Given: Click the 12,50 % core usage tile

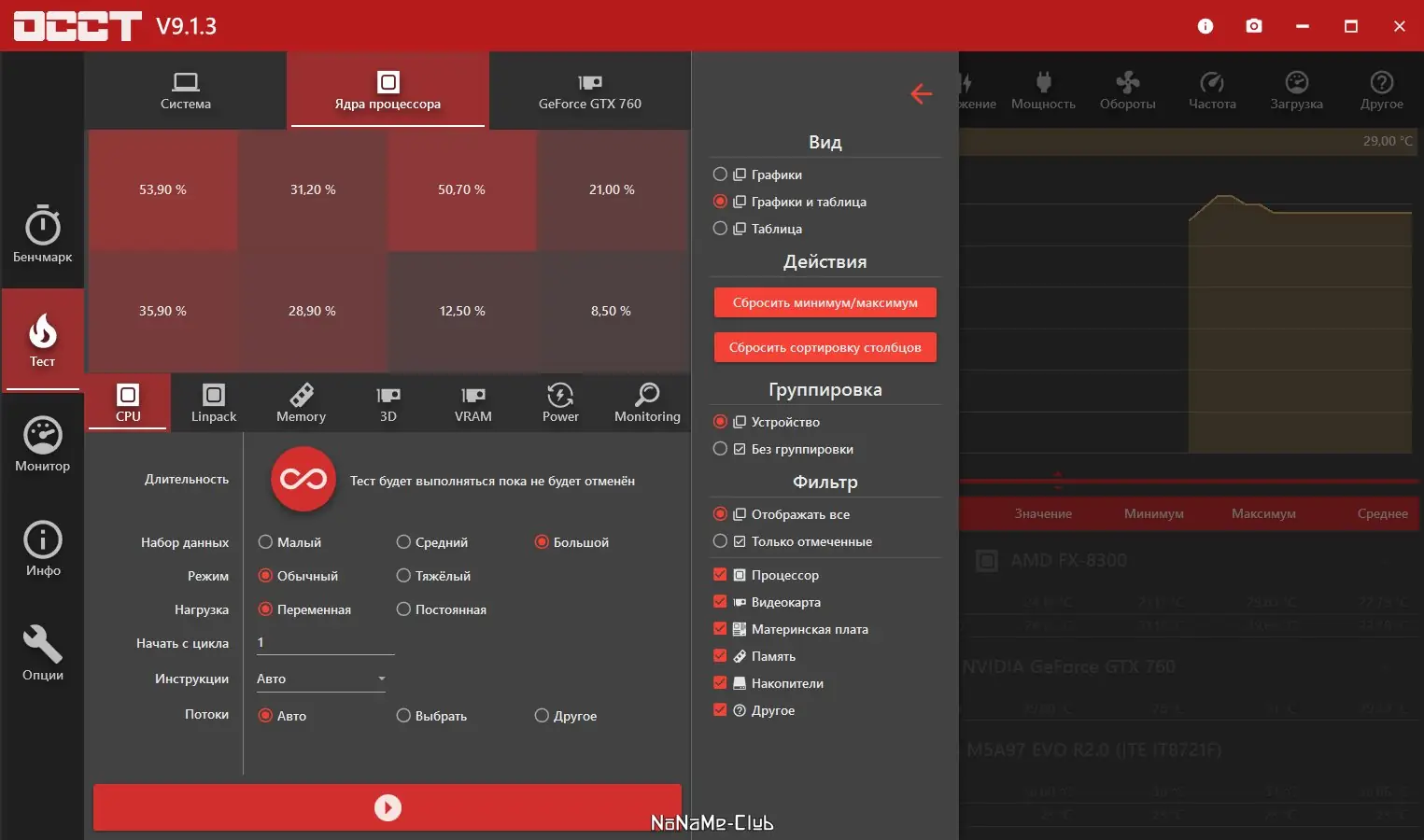Looking at the screenshot, I should pyautogui.click(x=462, y=312).
